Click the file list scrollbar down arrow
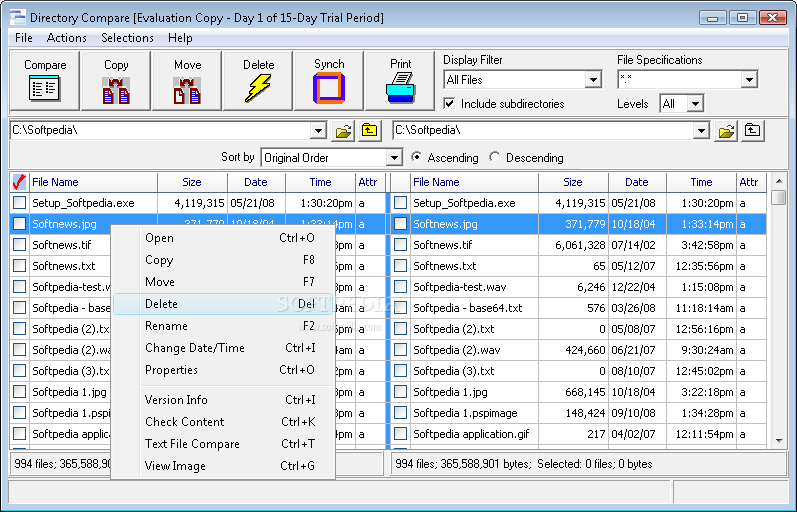 pyautogui.click(x=779, y=441)
